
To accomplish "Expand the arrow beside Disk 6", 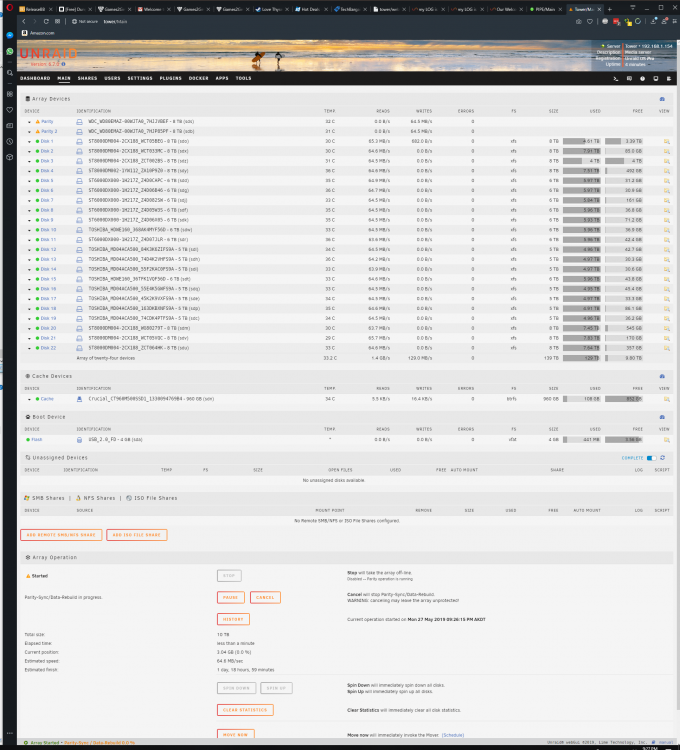I will tap(29, 191).
